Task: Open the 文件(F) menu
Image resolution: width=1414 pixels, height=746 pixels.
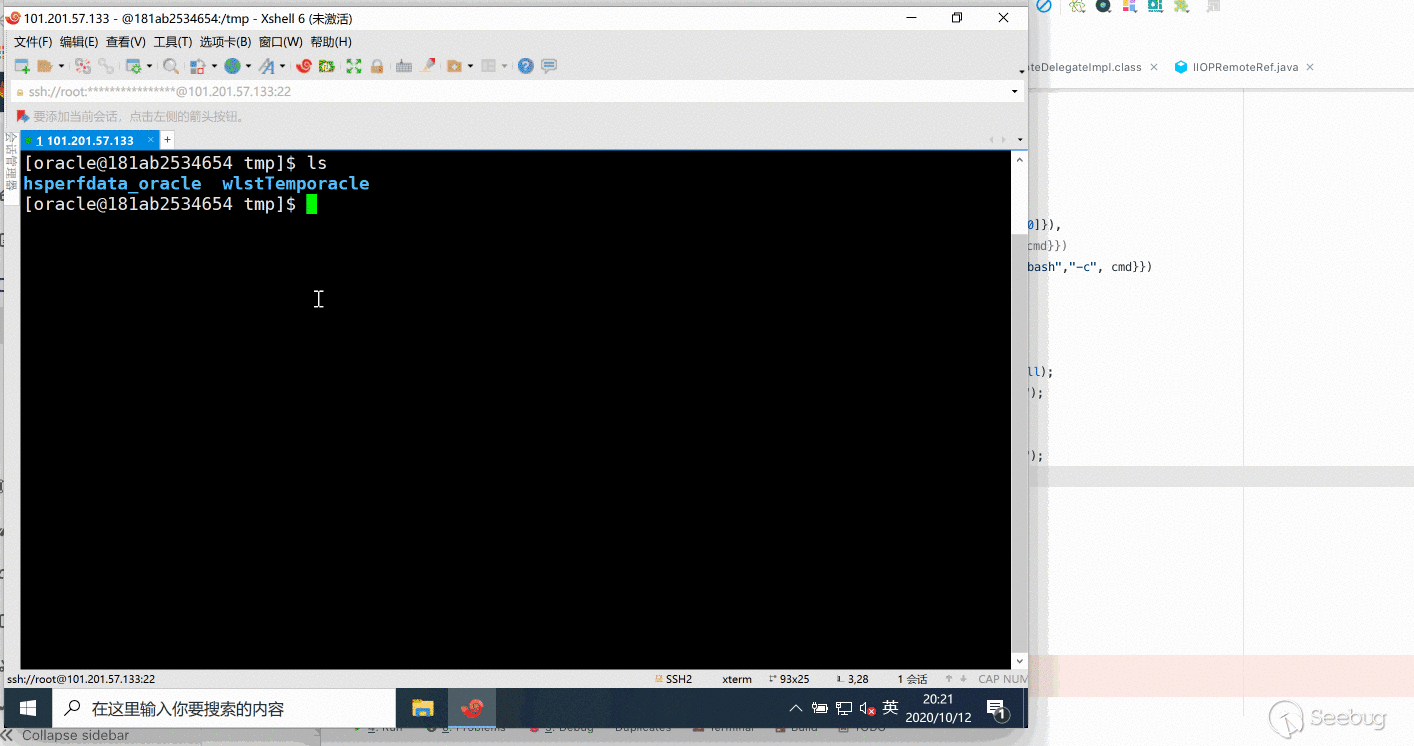Action: tap(32, 42)
